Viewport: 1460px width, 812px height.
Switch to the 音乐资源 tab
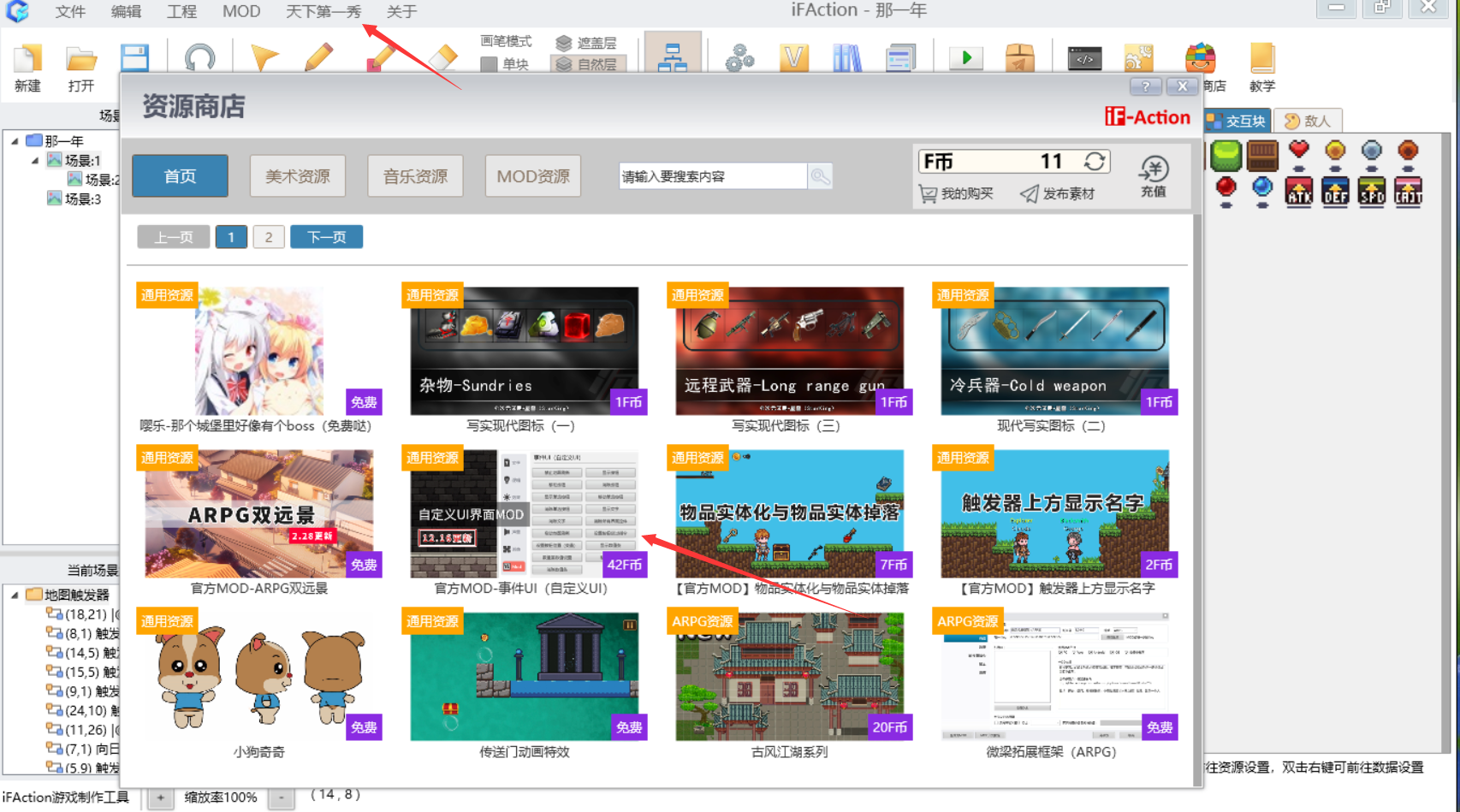(415, 176)
